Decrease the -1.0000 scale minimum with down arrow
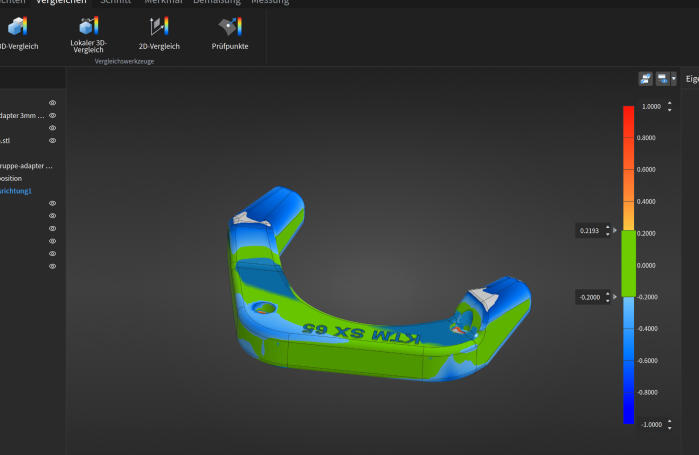This screenshot has width=699, height=455. click(670, 427)
